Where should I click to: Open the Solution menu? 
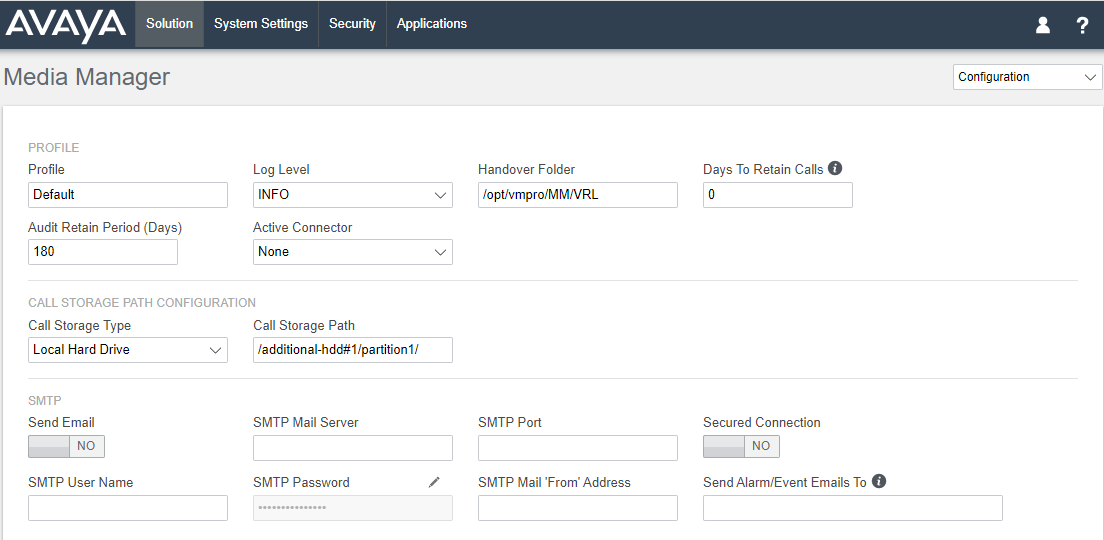(170, 24)
